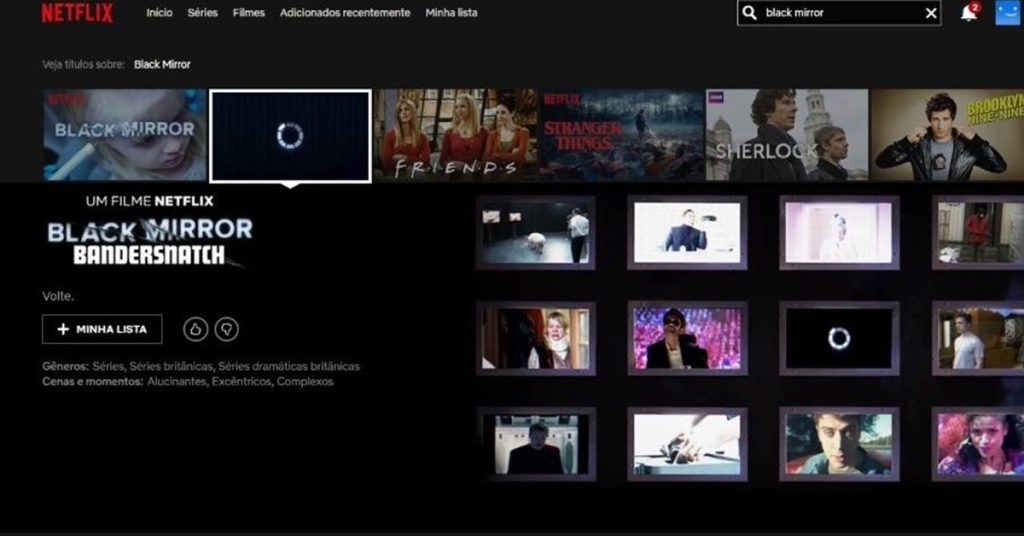Click the Alucinantes tag link
Screen dimensions: 1024x536
(176, 381)
